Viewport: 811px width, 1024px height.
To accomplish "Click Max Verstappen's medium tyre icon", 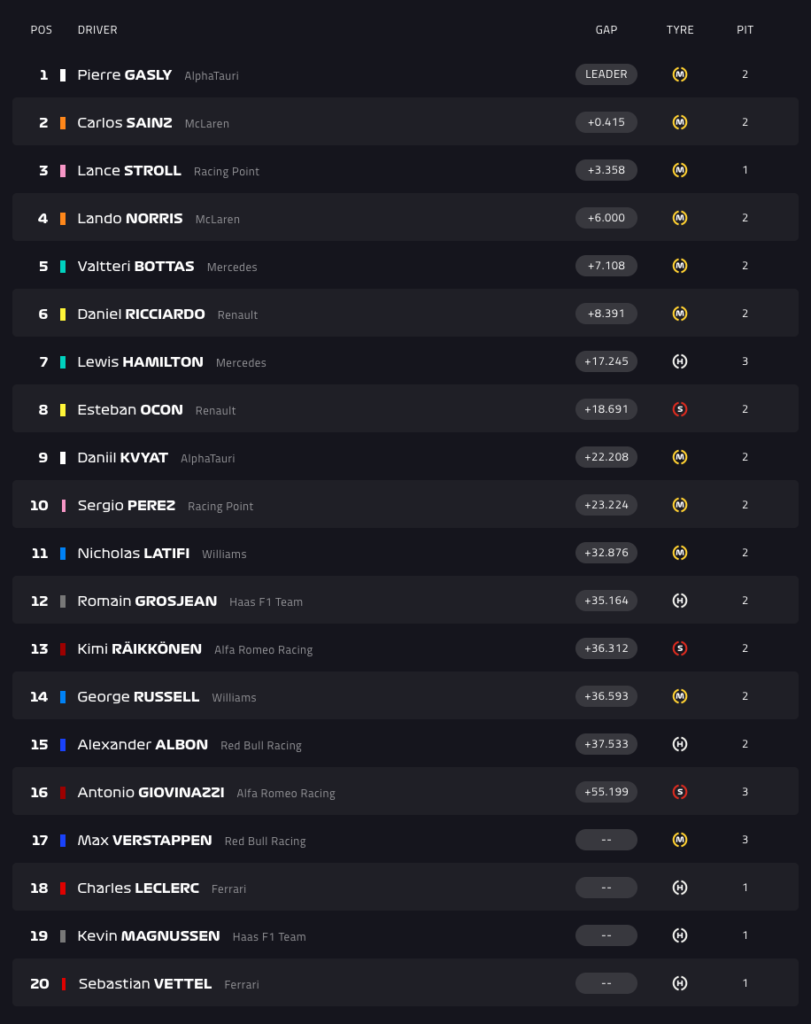I will pos(680,840).
